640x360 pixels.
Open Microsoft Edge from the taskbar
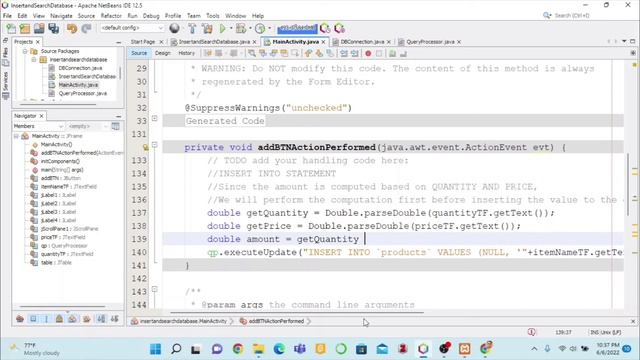279,349
